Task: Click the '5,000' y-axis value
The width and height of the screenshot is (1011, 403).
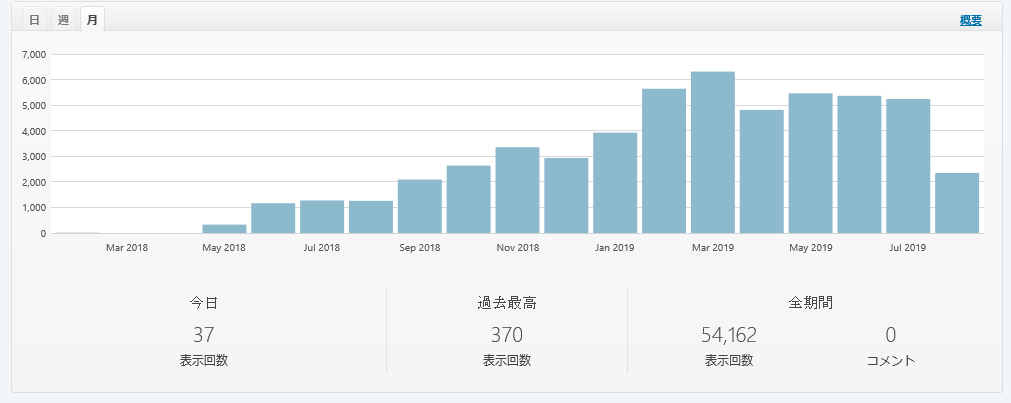Action: pyautogui.click(x=34, y=105)
